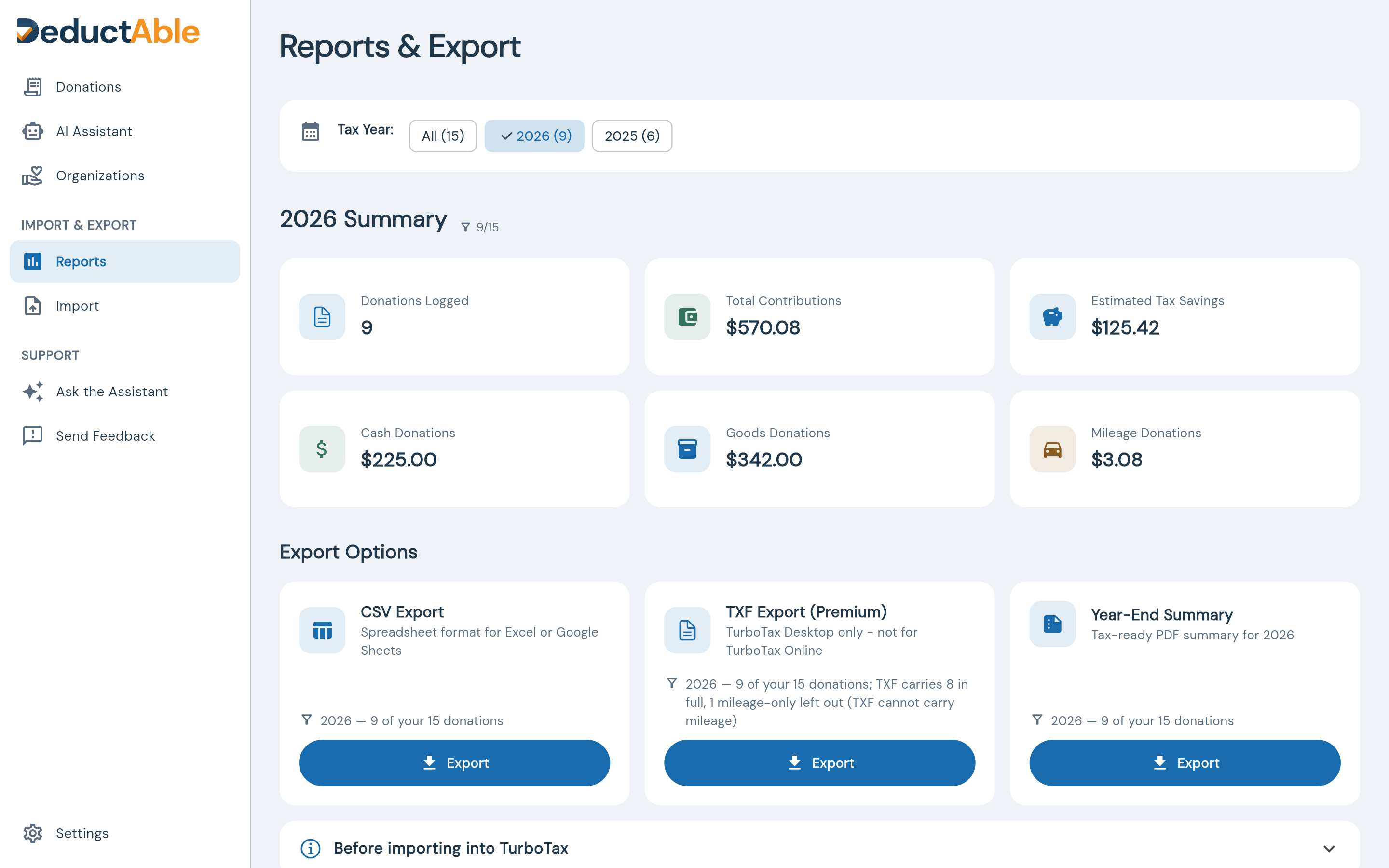The image size is (1389, 868).
Task: Click the Reports bar chart icon
Action: pos(33,261)
